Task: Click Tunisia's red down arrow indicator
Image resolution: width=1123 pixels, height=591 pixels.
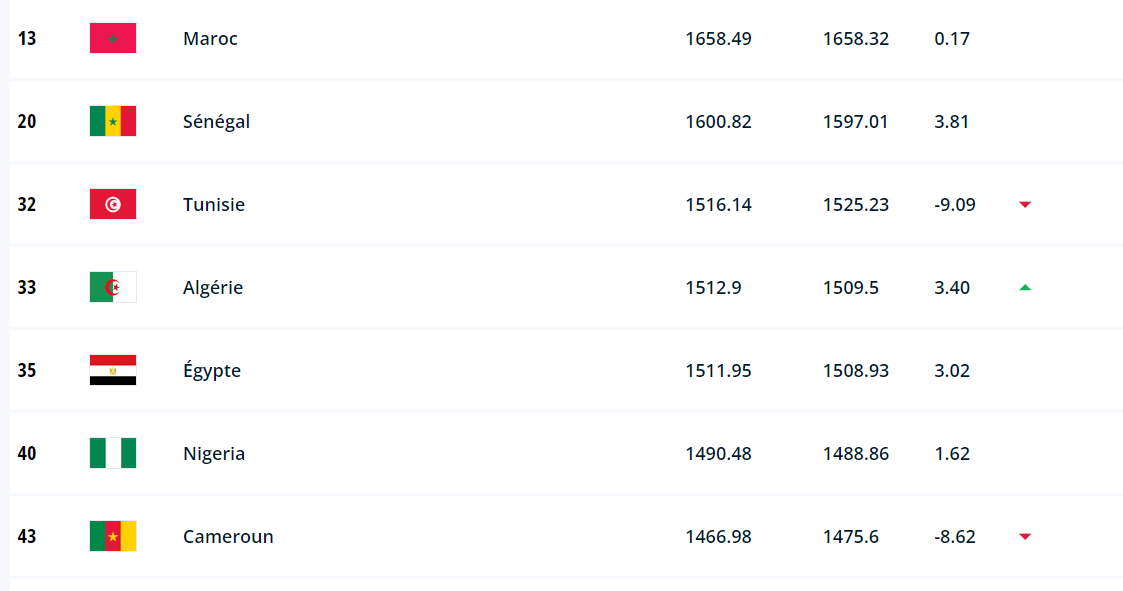Action: coord(1025,205)
